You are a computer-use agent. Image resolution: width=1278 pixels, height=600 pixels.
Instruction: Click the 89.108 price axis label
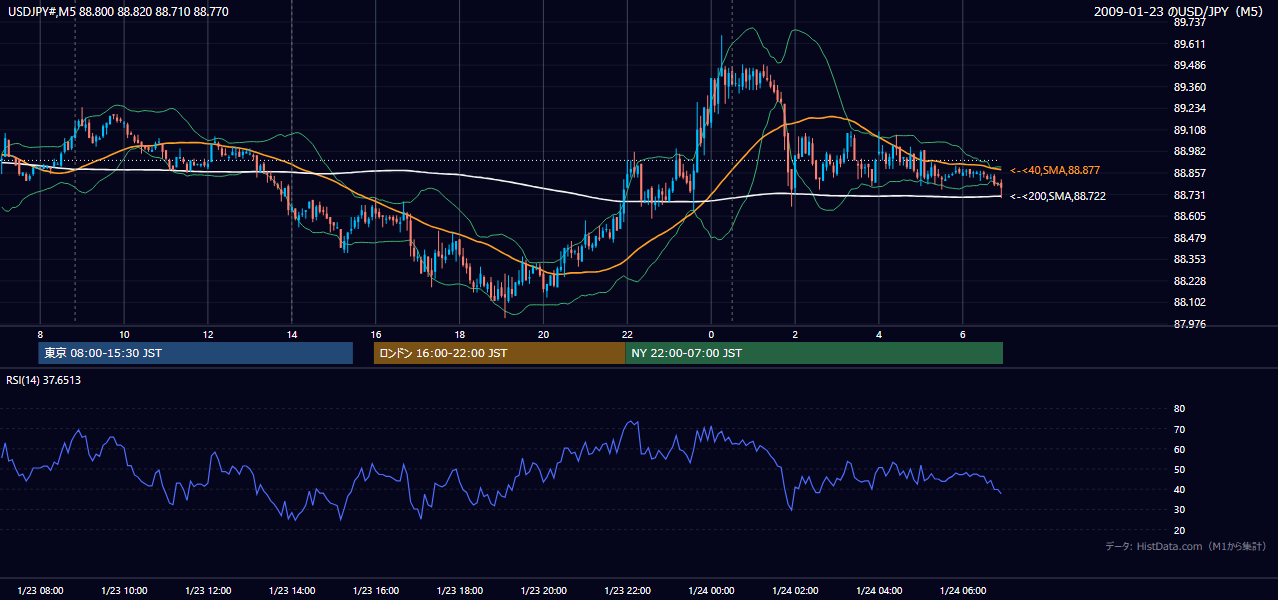pos(1189,130)
